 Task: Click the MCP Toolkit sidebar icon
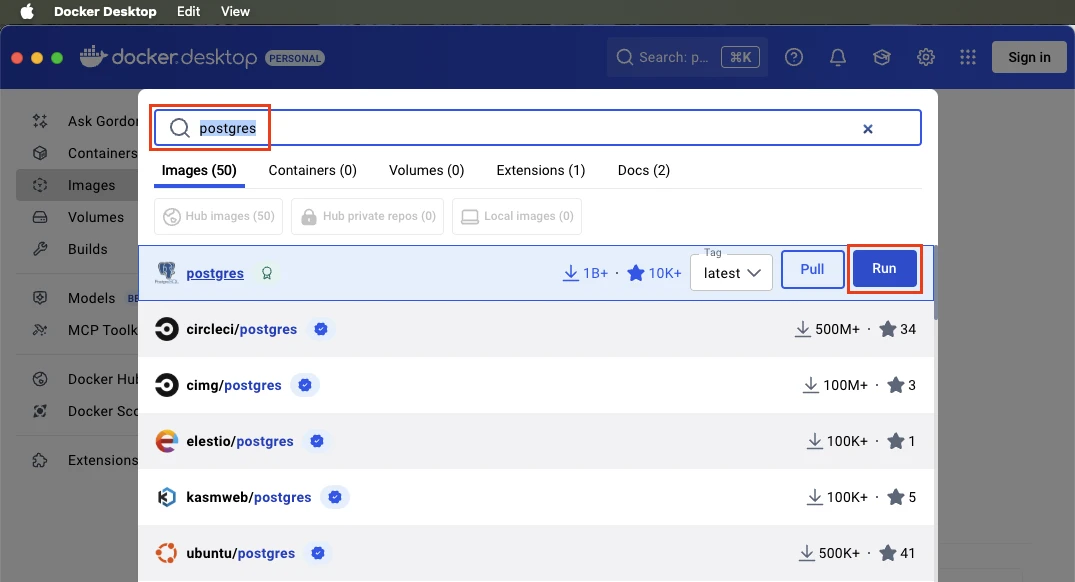[40, 330]
